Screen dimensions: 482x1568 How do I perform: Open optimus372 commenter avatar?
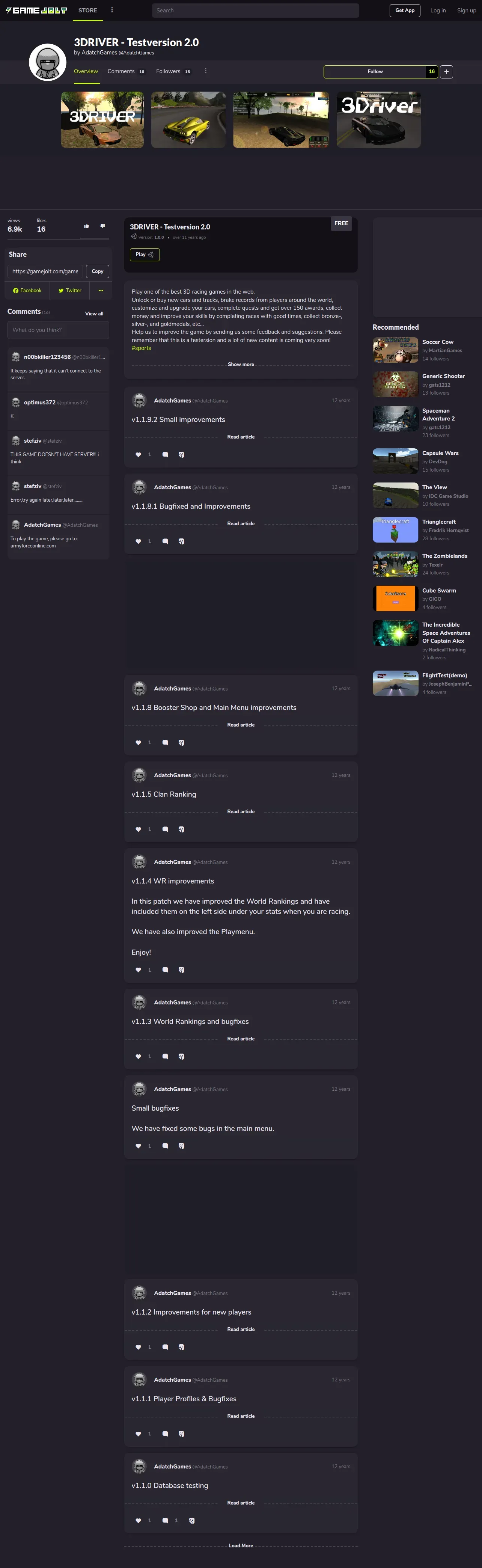[16, 403]
